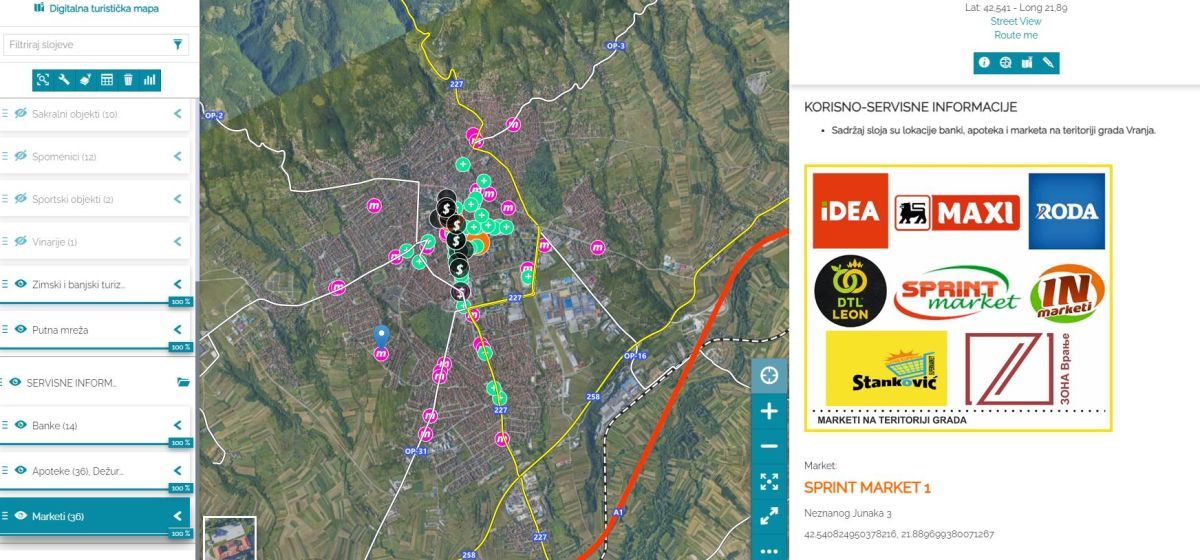The height and width of the screenshot is (560, 1200).
Task: Zoom in on the map
Action: pyautogui.click(x=769, y=411)
